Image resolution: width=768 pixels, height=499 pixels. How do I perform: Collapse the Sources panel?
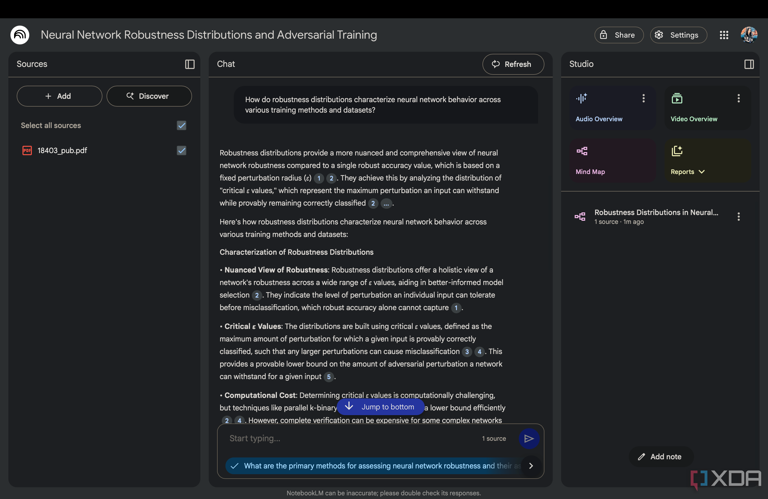[x=190, y=64]
